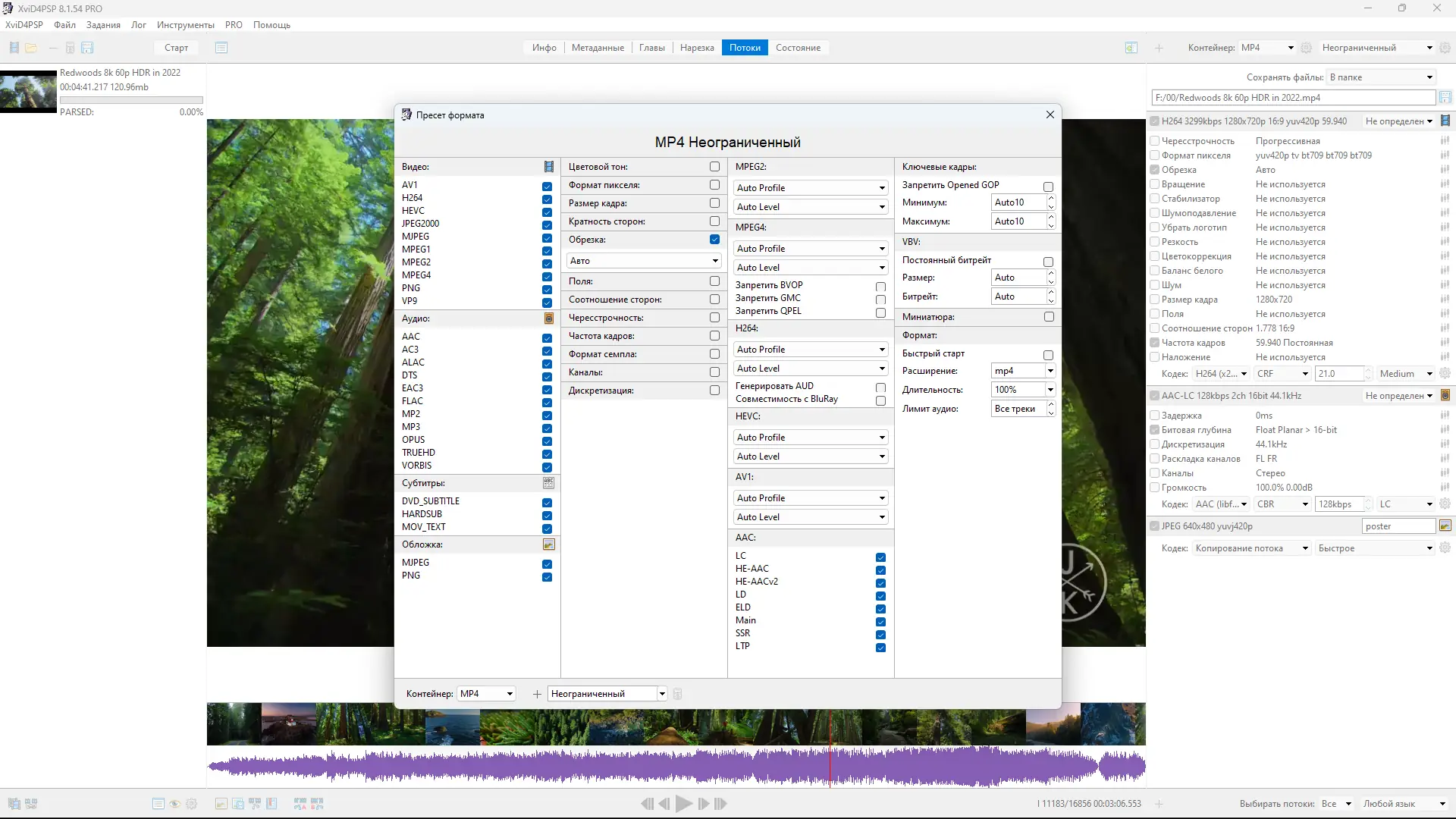Click the plus icon to add preset in dialog

click(537, 694)
